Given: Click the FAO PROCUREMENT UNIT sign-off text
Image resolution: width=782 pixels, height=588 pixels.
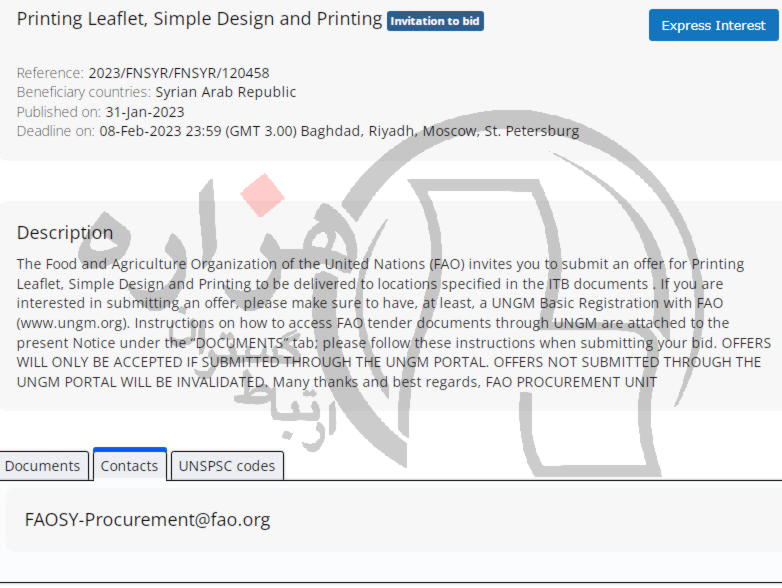Looking at the screenshot, I should [571, 383].
